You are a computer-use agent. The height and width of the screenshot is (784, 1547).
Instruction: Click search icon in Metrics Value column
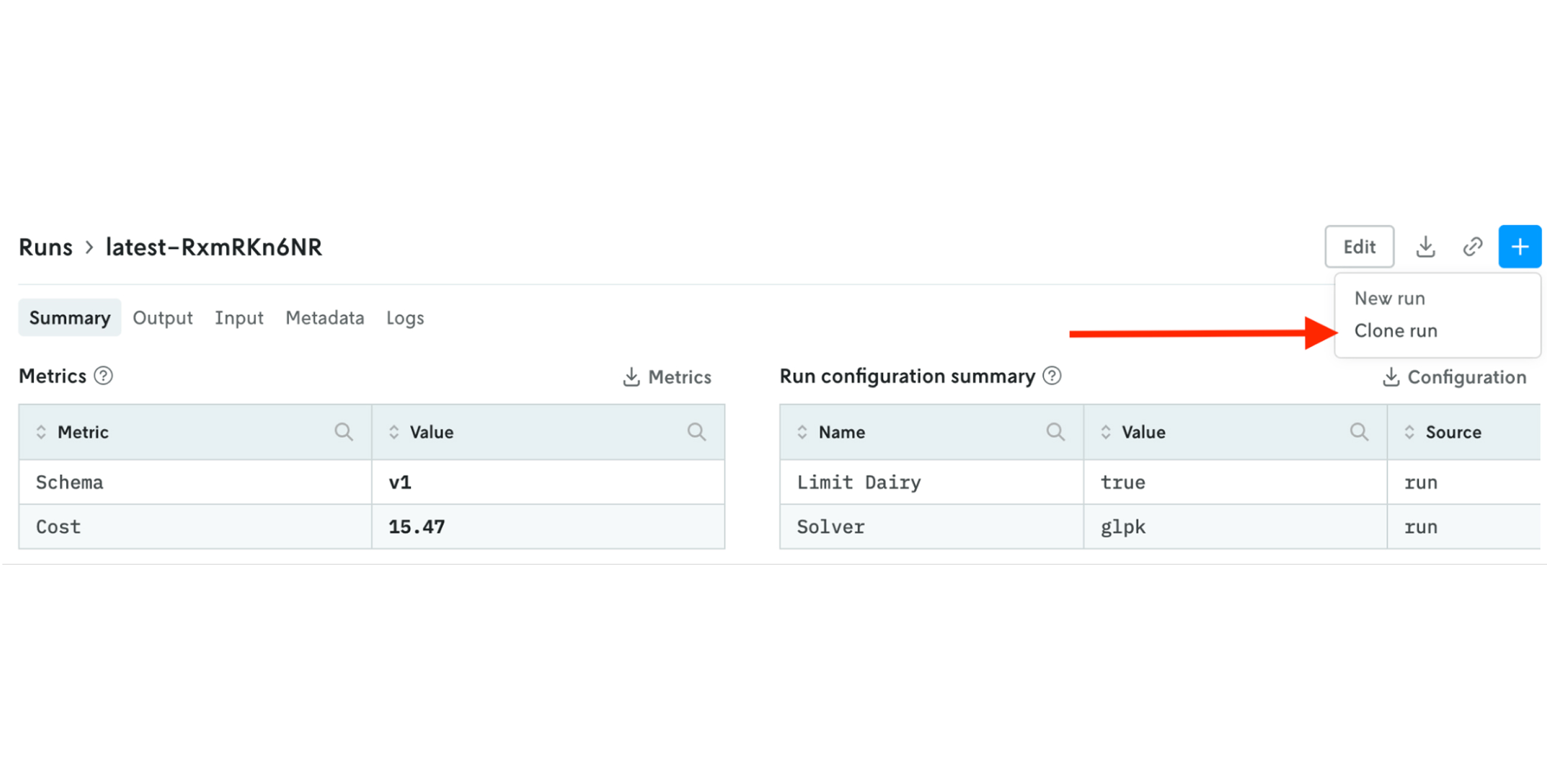pyautogui.click(x=696, y=432)
